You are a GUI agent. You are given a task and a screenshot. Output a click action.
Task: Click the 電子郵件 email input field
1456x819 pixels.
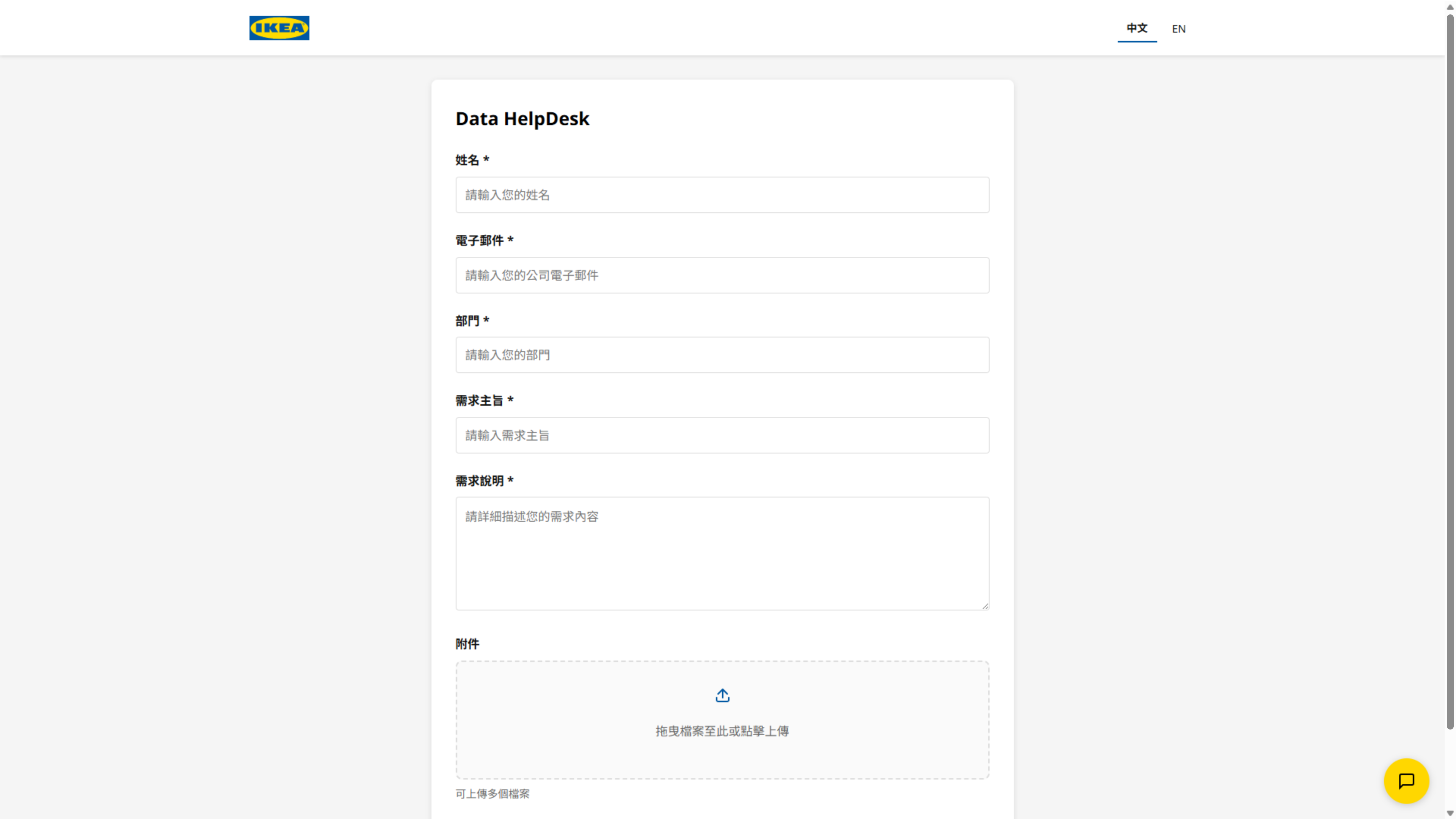722,275
